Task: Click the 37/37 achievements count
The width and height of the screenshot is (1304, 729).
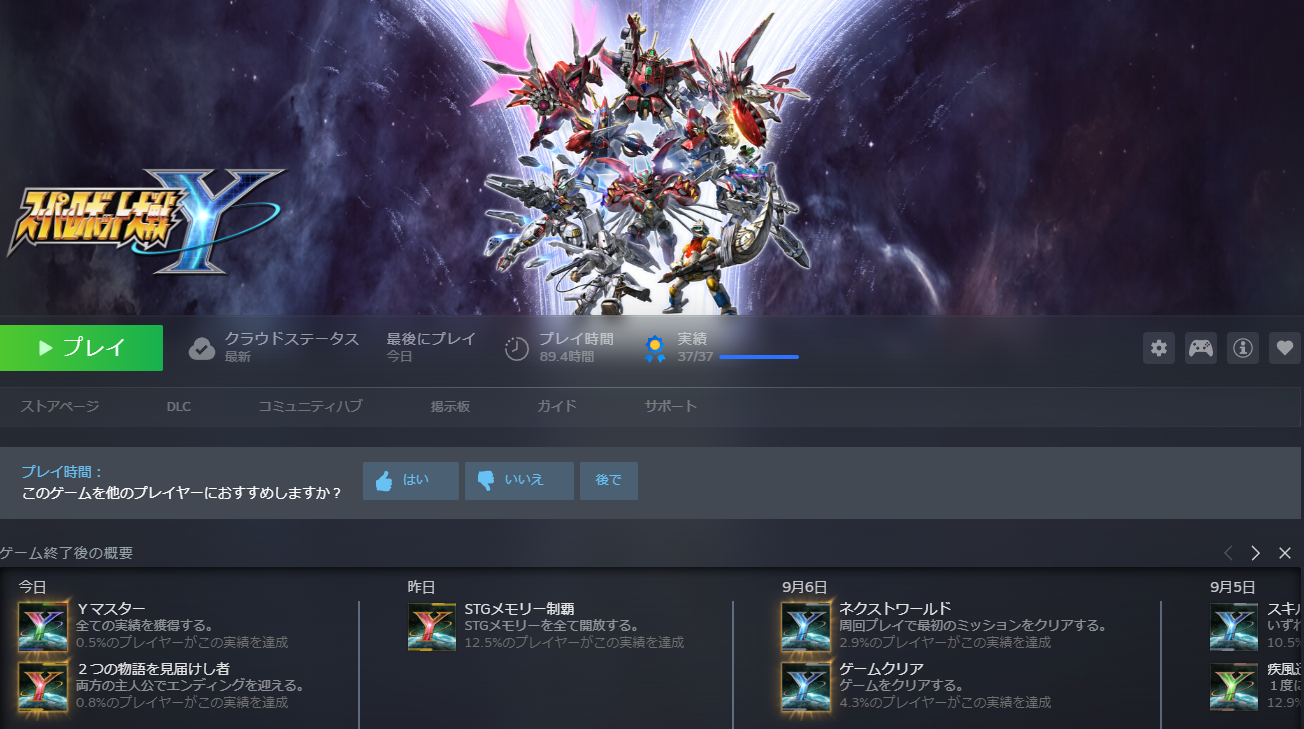Action: pyautogui.click(x=695, y=357)
